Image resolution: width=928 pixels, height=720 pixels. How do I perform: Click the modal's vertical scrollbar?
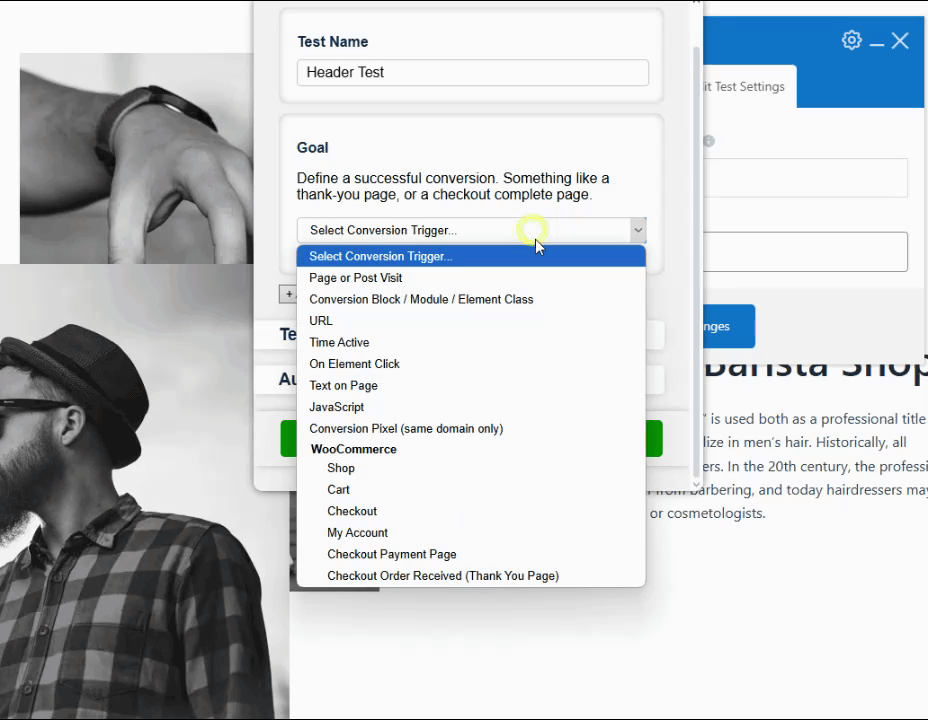(697, 250)
